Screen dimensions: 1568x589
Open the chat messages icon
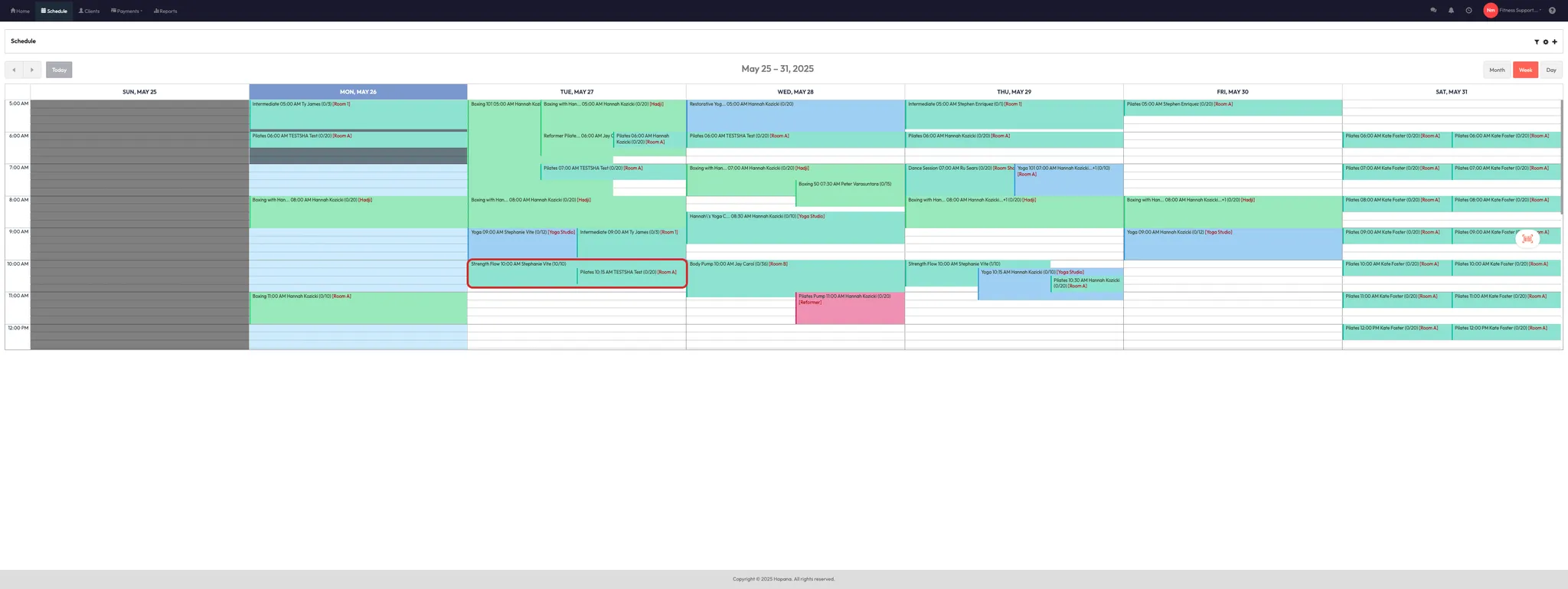point(1433,11)
